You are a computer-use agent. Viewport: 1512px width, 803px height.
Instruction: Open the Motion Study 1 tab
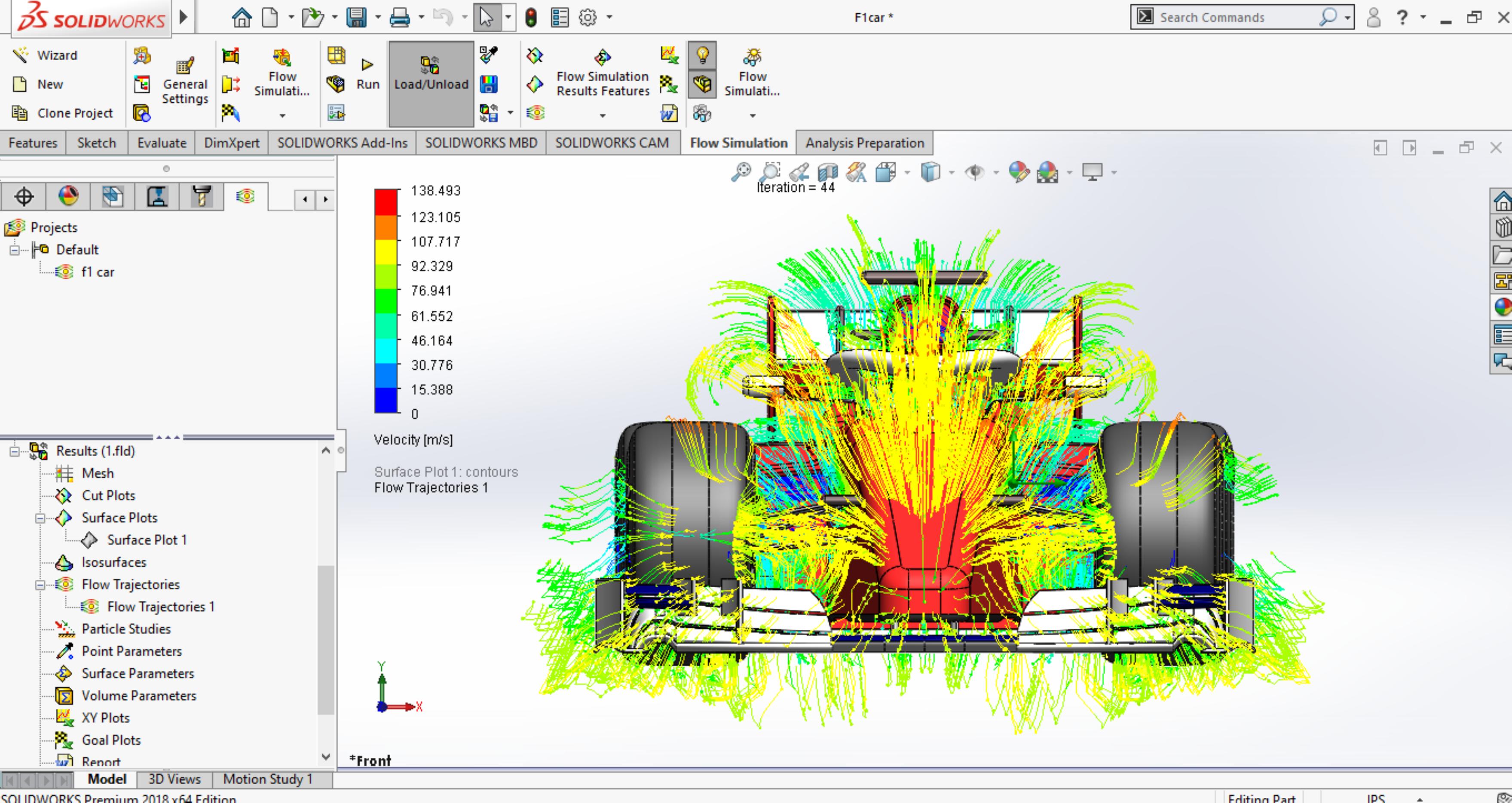pyautogui.click(x=268, y=779)
